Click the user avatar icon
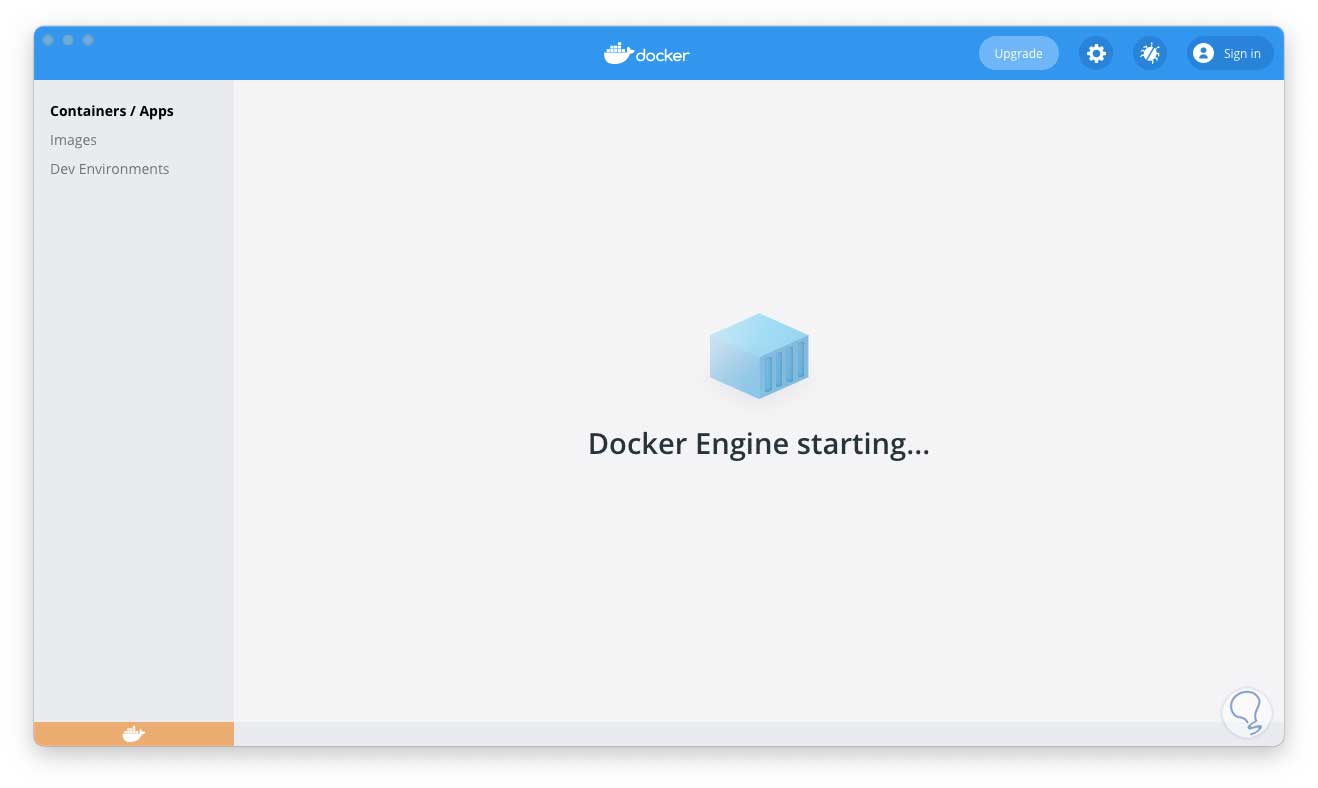The width and height of the screenshot is (1318, 788). pyautogui.click(x=1203, y=54)
